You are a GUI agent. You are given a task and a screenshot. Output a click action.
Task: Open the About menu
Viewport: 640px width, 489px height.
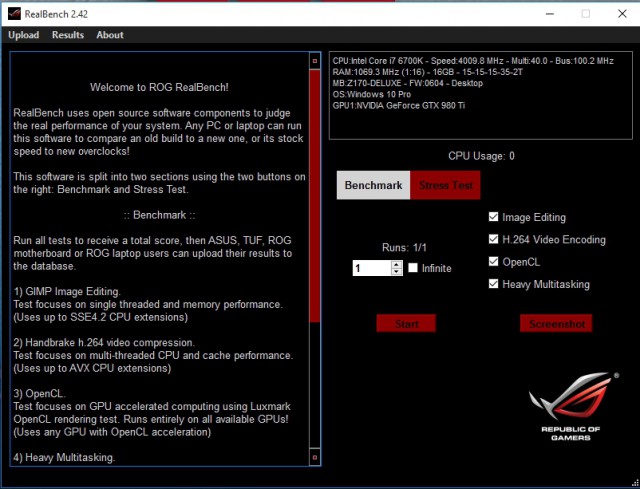click(110, 35)
